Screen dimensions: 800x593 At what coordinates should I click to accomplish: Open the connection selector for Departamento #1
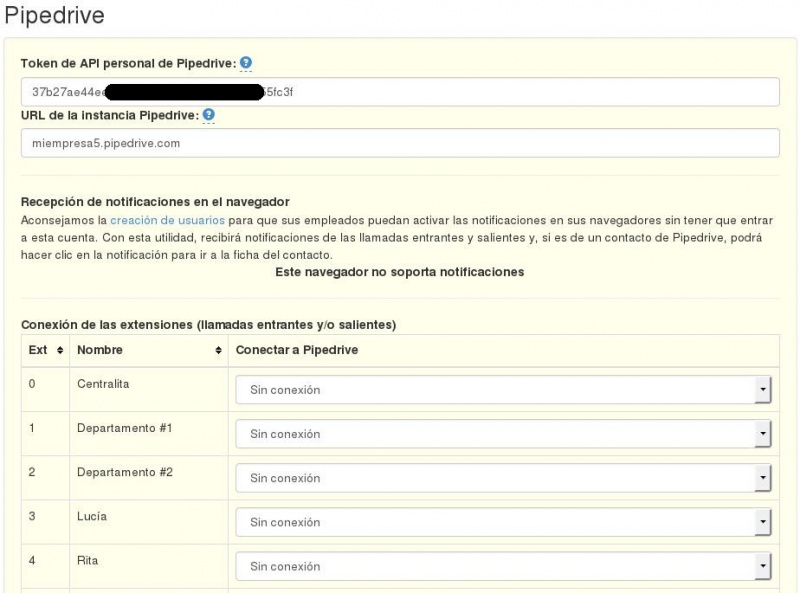tap(500, 434)
